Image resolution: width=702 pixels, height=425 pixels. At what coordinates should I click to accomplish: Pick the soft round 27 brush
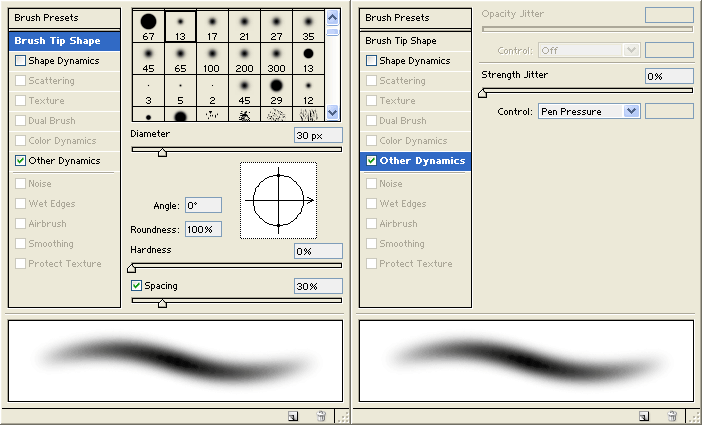(x=276, y=26)
